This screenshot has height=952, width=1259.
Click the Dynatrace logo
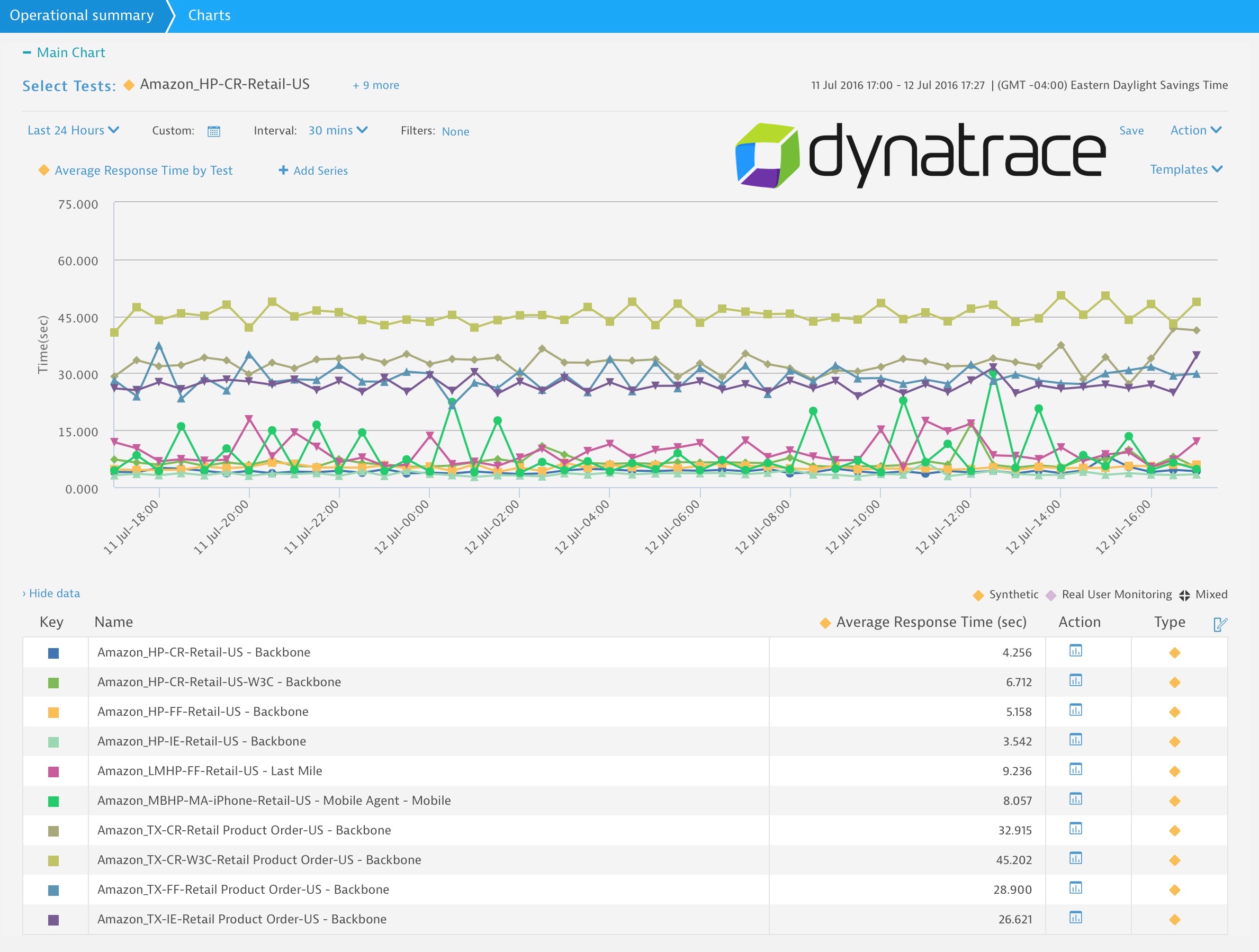[x=920, y=155]
